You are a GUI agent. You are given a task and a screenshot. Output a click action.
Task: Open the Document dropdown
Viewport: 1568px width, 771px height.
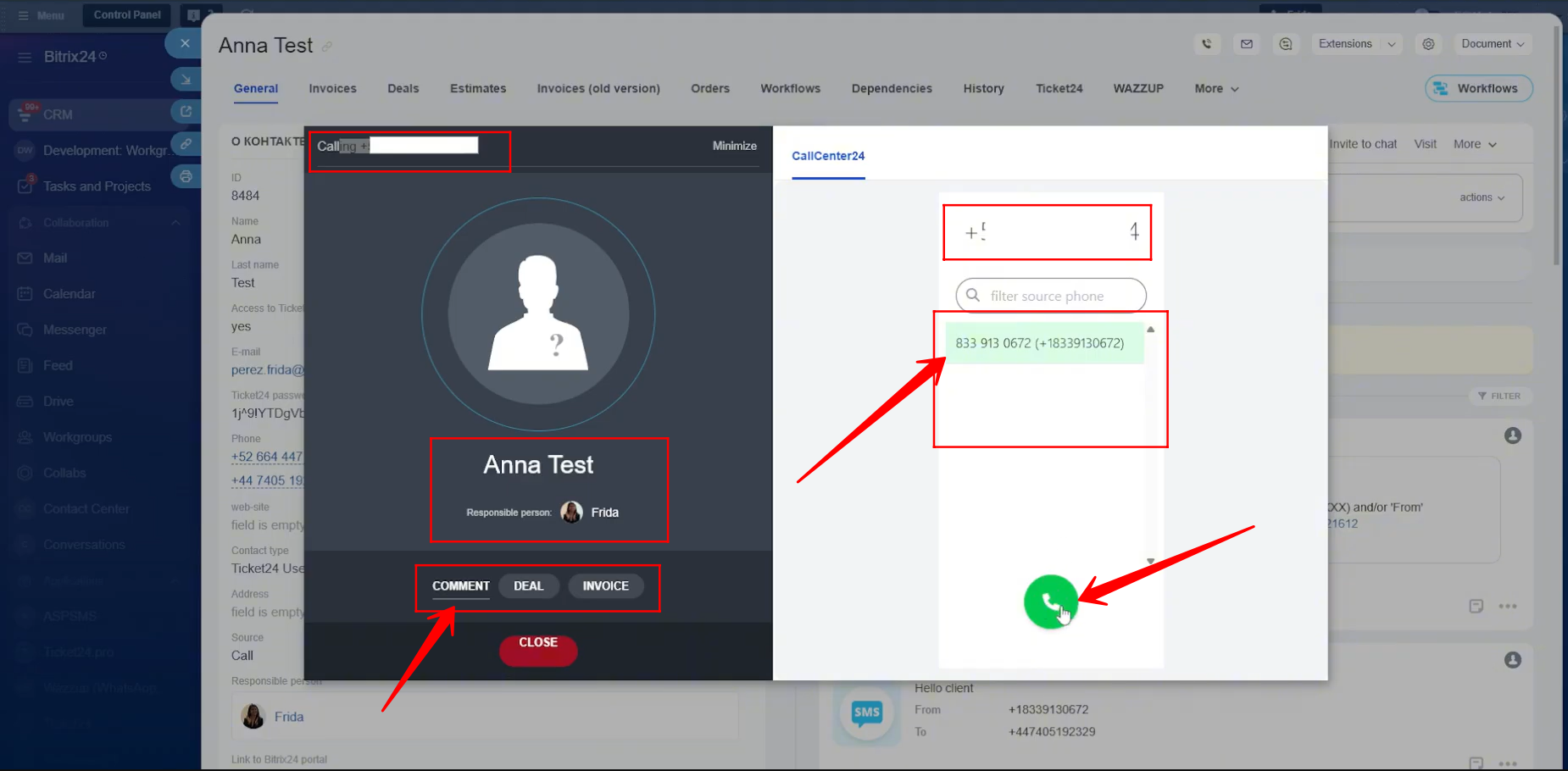tap(1493, 44)
